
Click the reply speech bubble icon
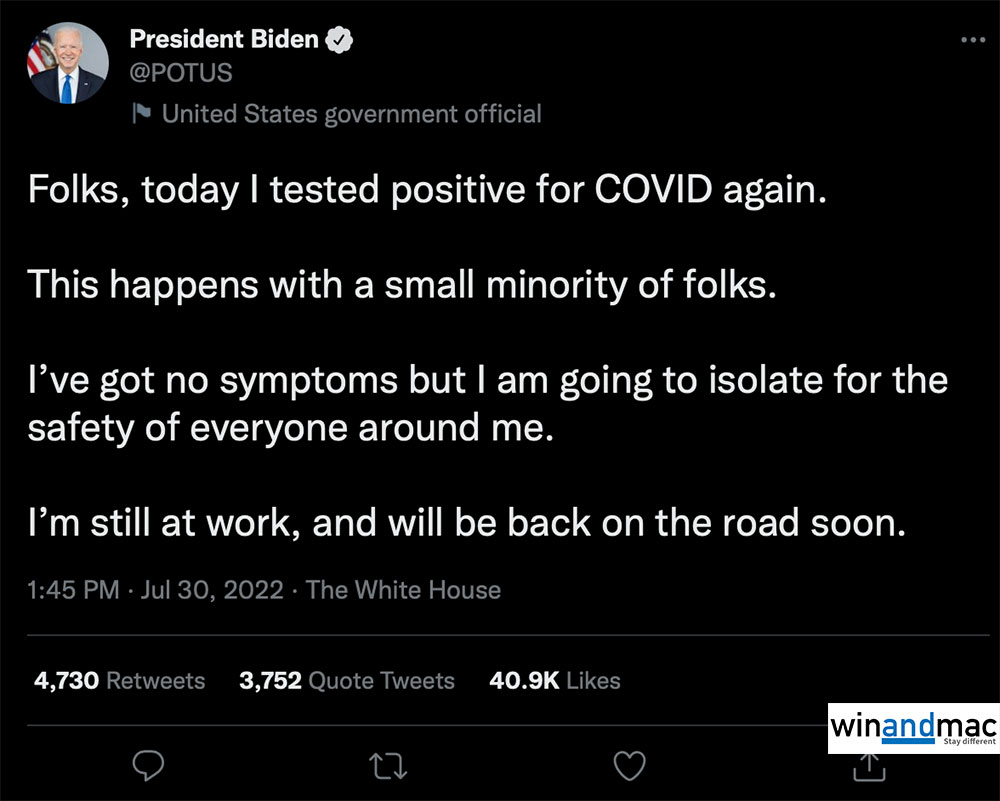tap(148, 766)
